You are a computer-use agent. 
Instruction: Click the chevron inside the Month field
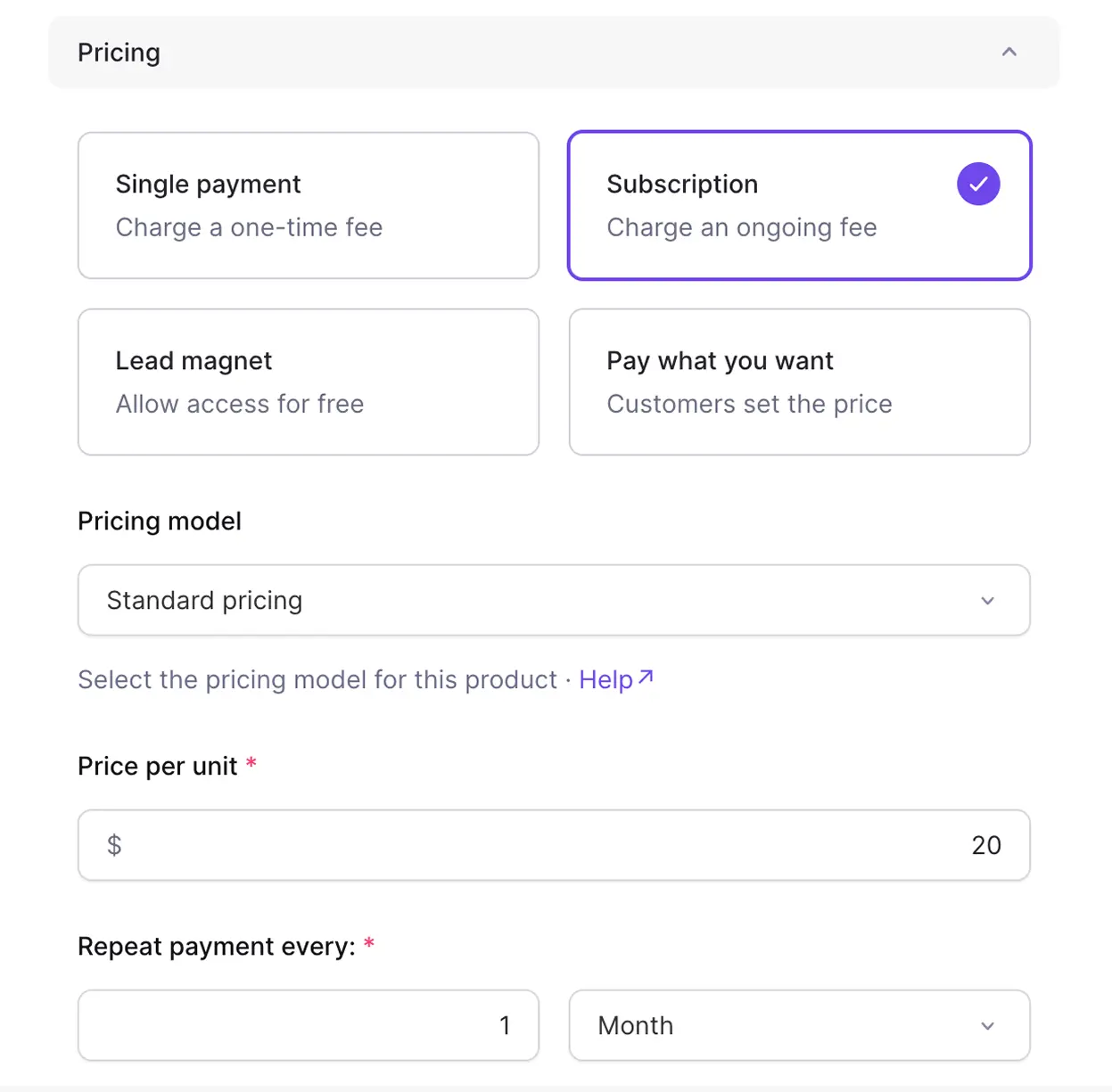pos(987,1026)
